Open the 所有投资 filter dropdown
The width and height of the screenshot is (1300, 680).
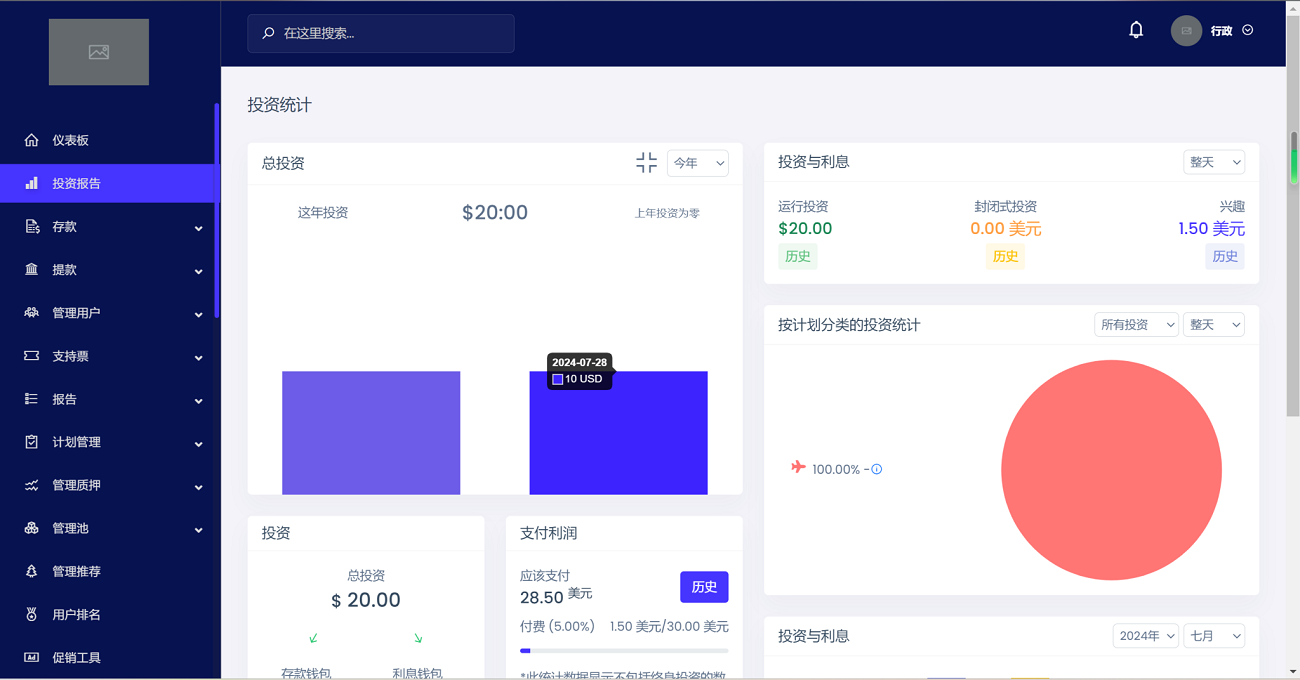pyautogui.click(x=1136, y=325)
